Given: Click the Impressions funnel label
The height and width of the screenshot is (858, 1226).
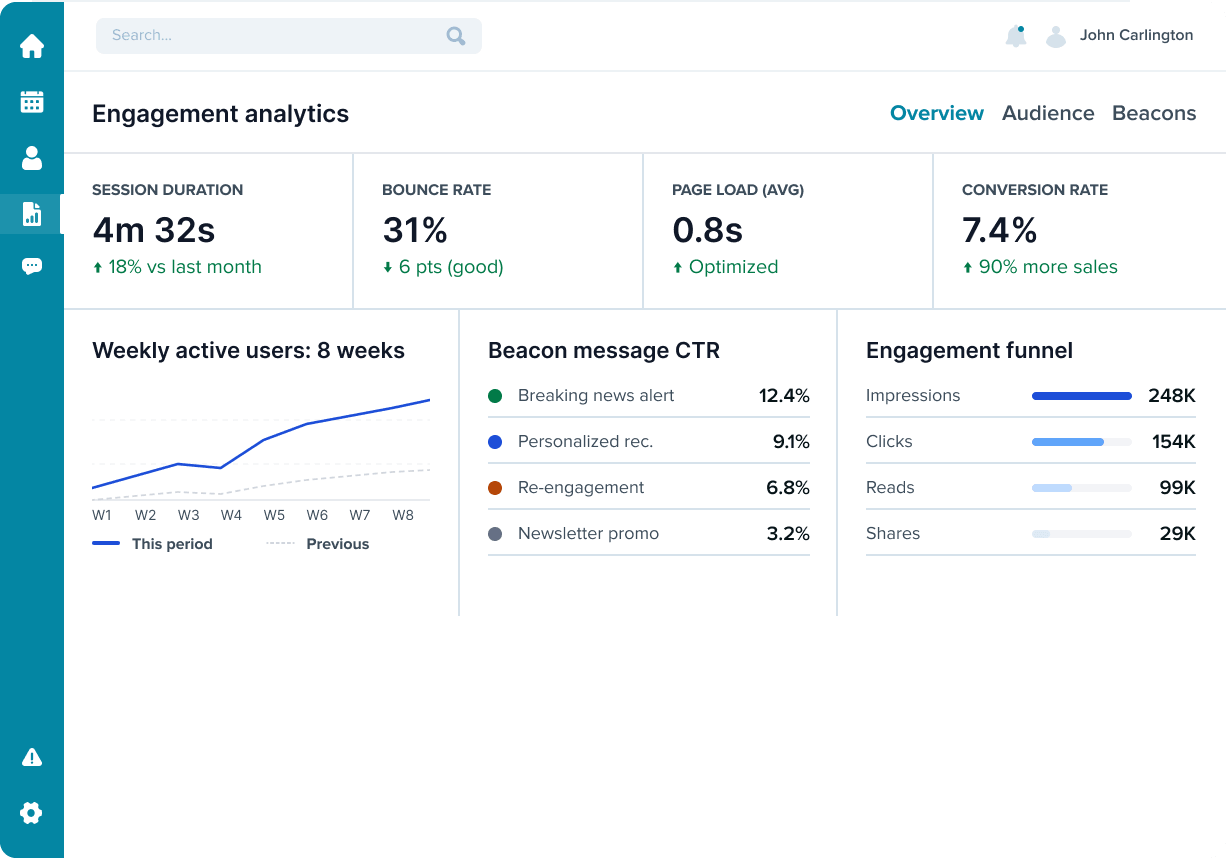Looking at the screenshot, I should (x=913, y=396).
